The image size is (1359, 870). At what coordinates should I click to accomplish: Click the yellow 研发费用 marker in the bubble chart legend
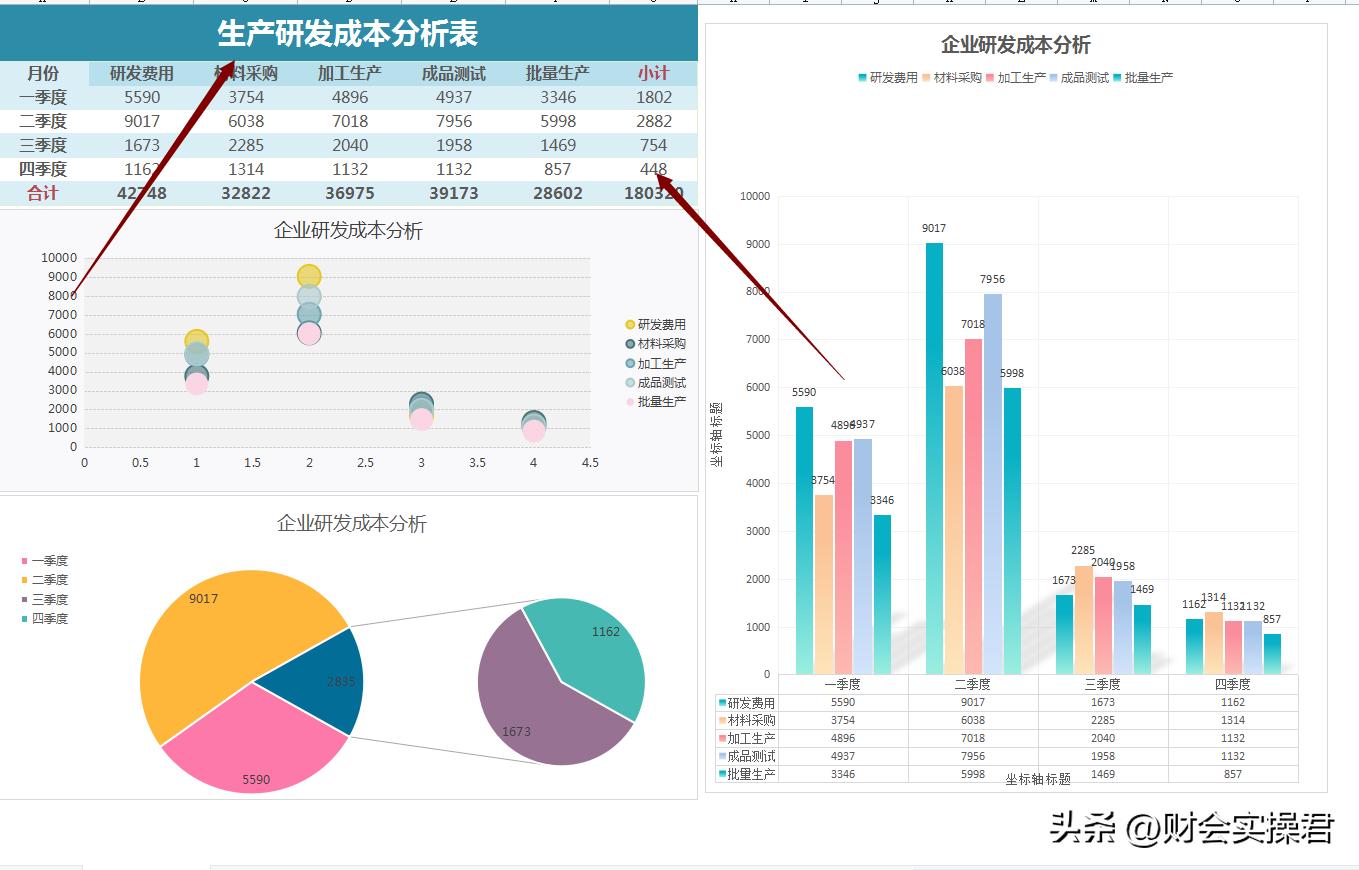[632, 324]
